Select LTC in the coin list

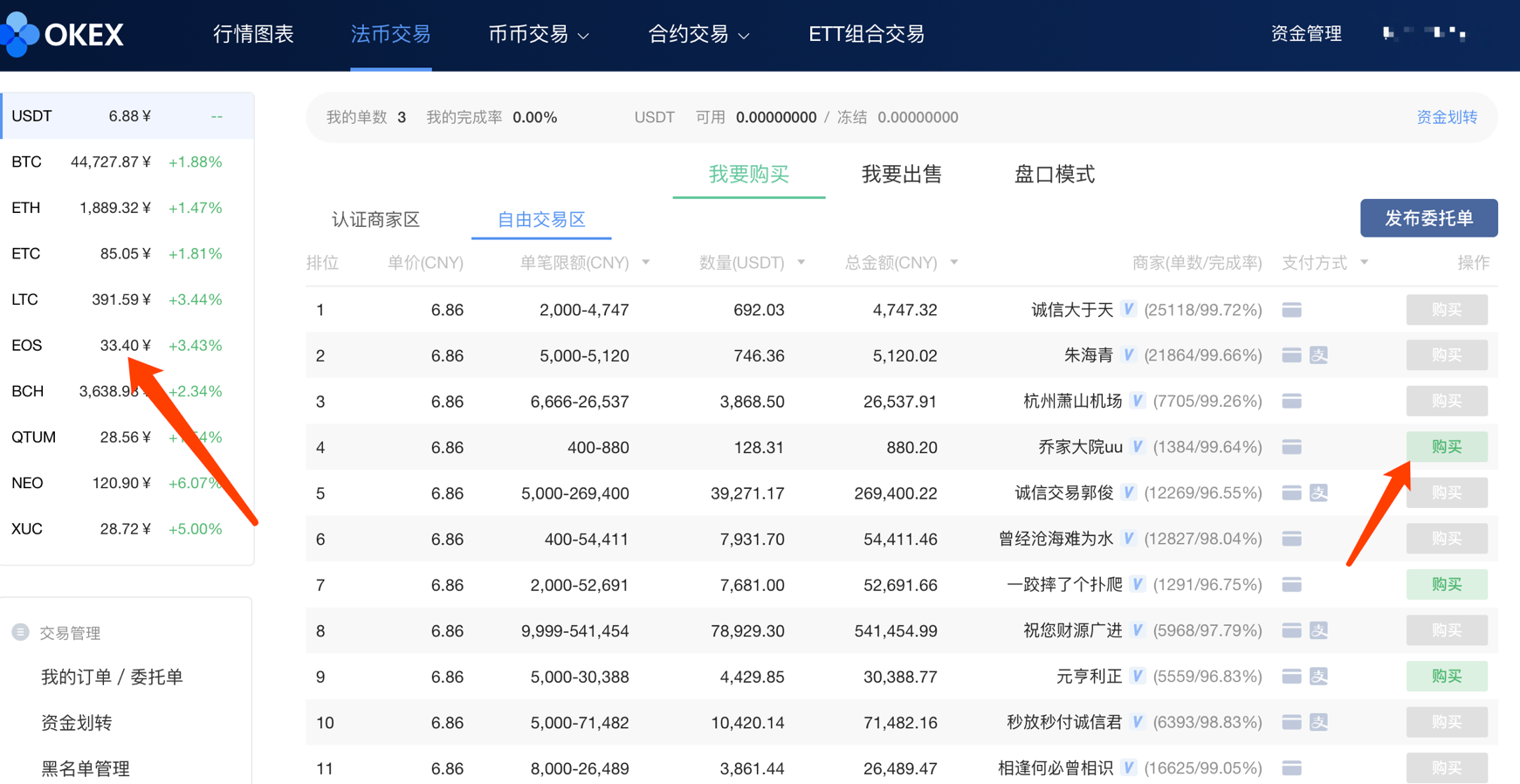point(127,299)
